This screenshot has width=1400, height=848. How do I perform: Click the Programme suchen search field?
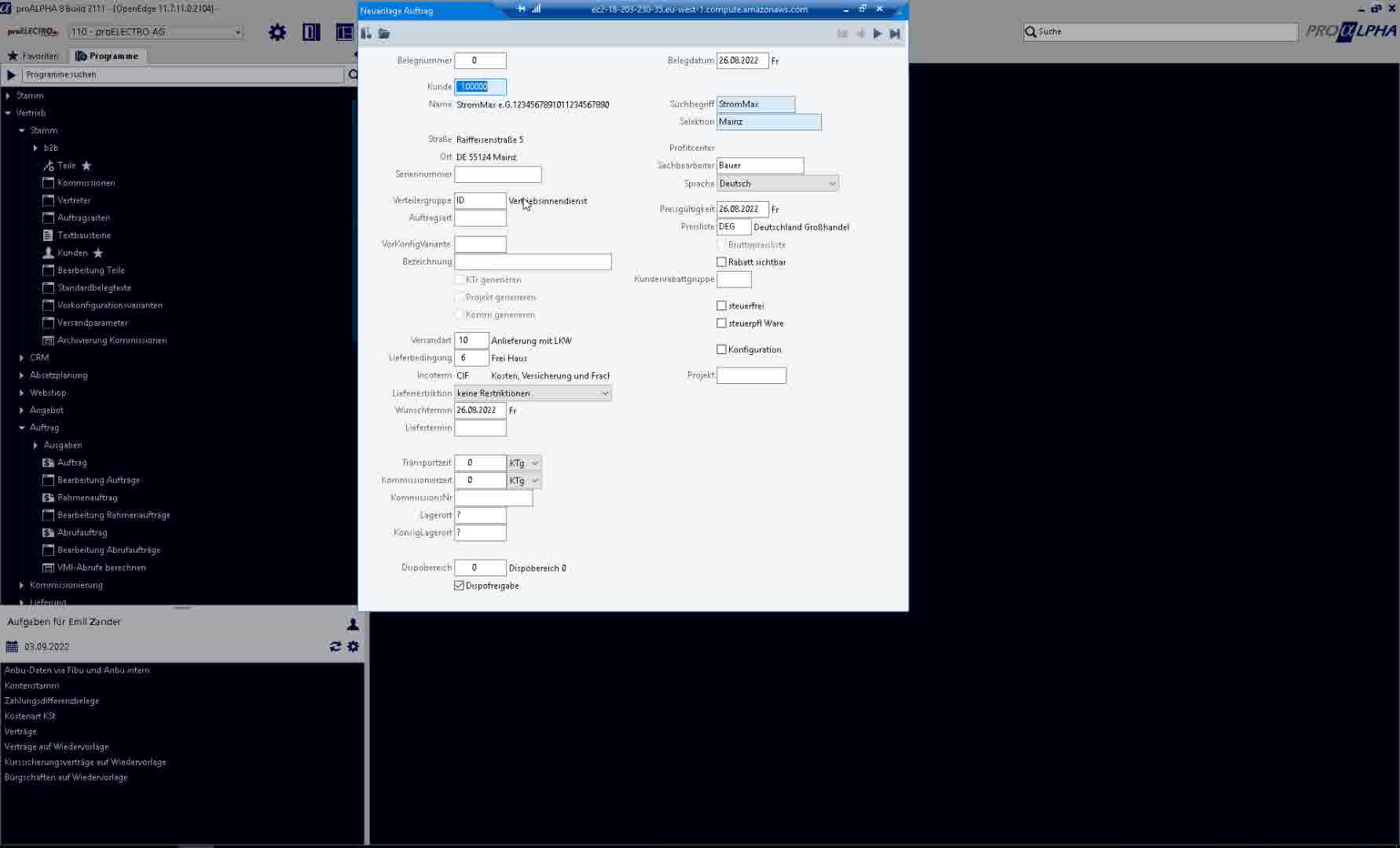click(183, 75)
